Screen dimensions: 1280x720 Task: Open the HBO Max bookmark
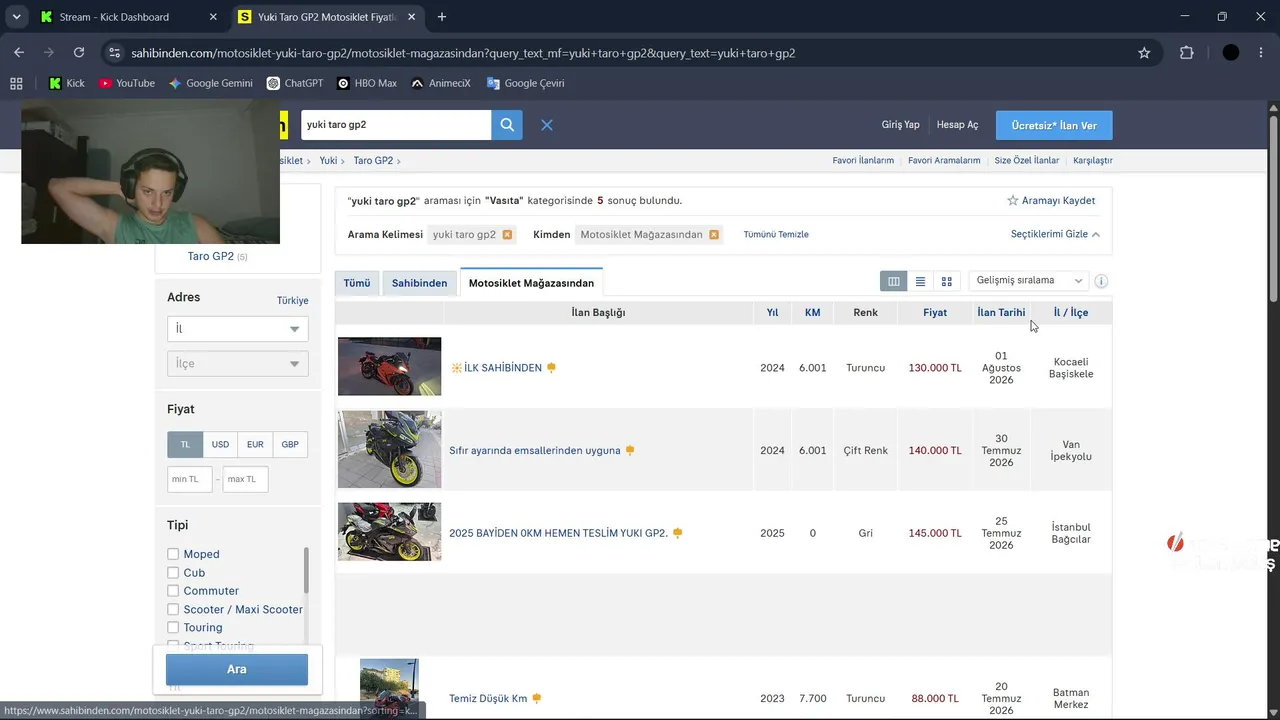pyautogui.click(x=367, y=83)
